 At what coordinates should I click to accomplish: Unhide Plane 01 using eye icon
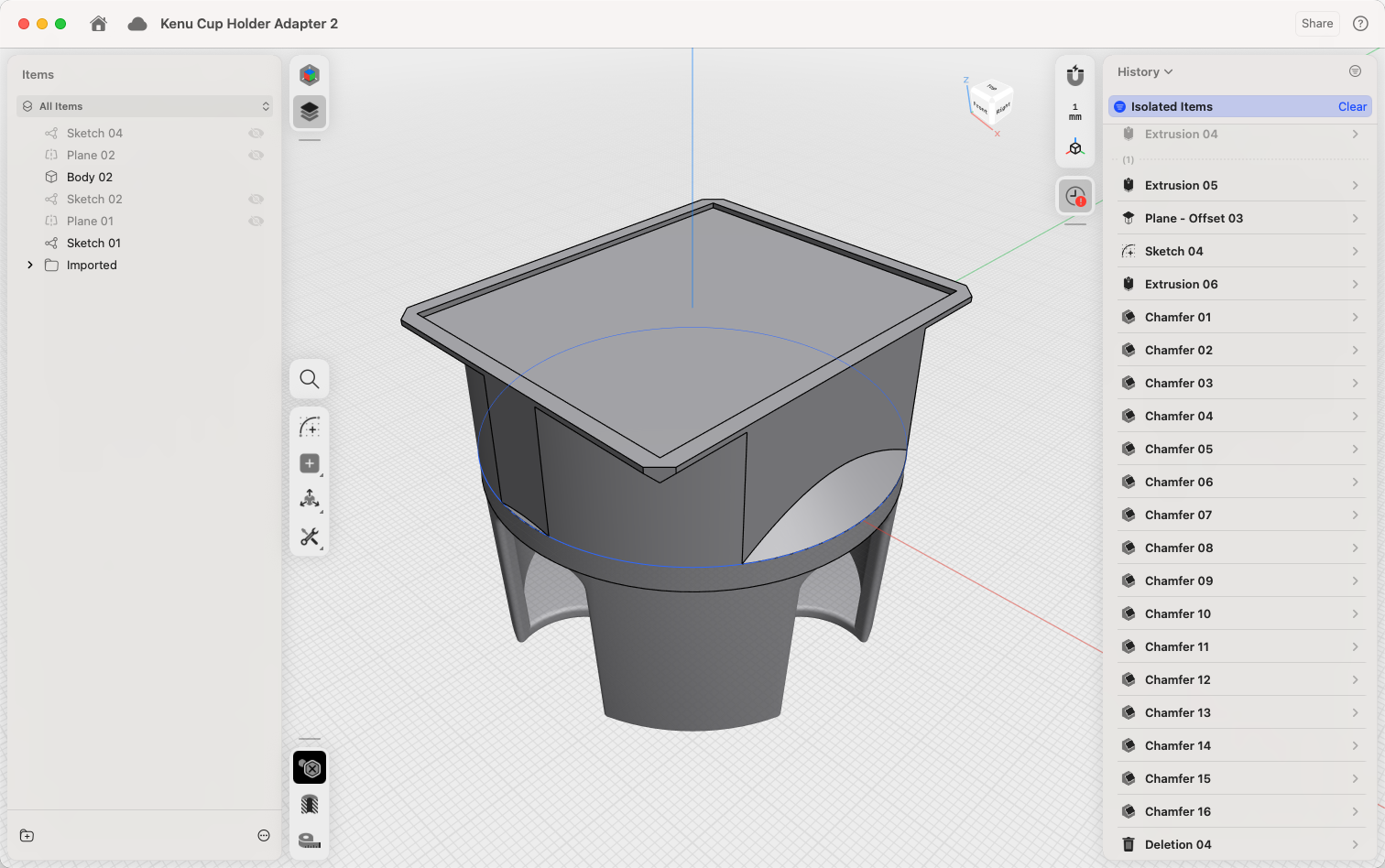[256, 222]
